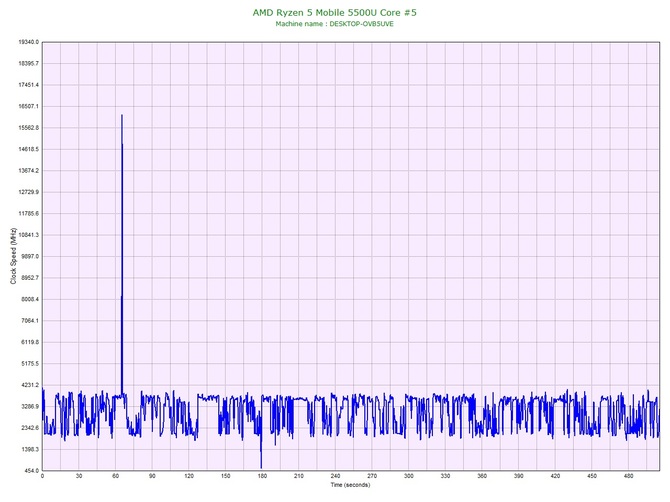This screenshot has width=670, height=502.
Task: Click the 210 tick on time axis
Action: 299,476
